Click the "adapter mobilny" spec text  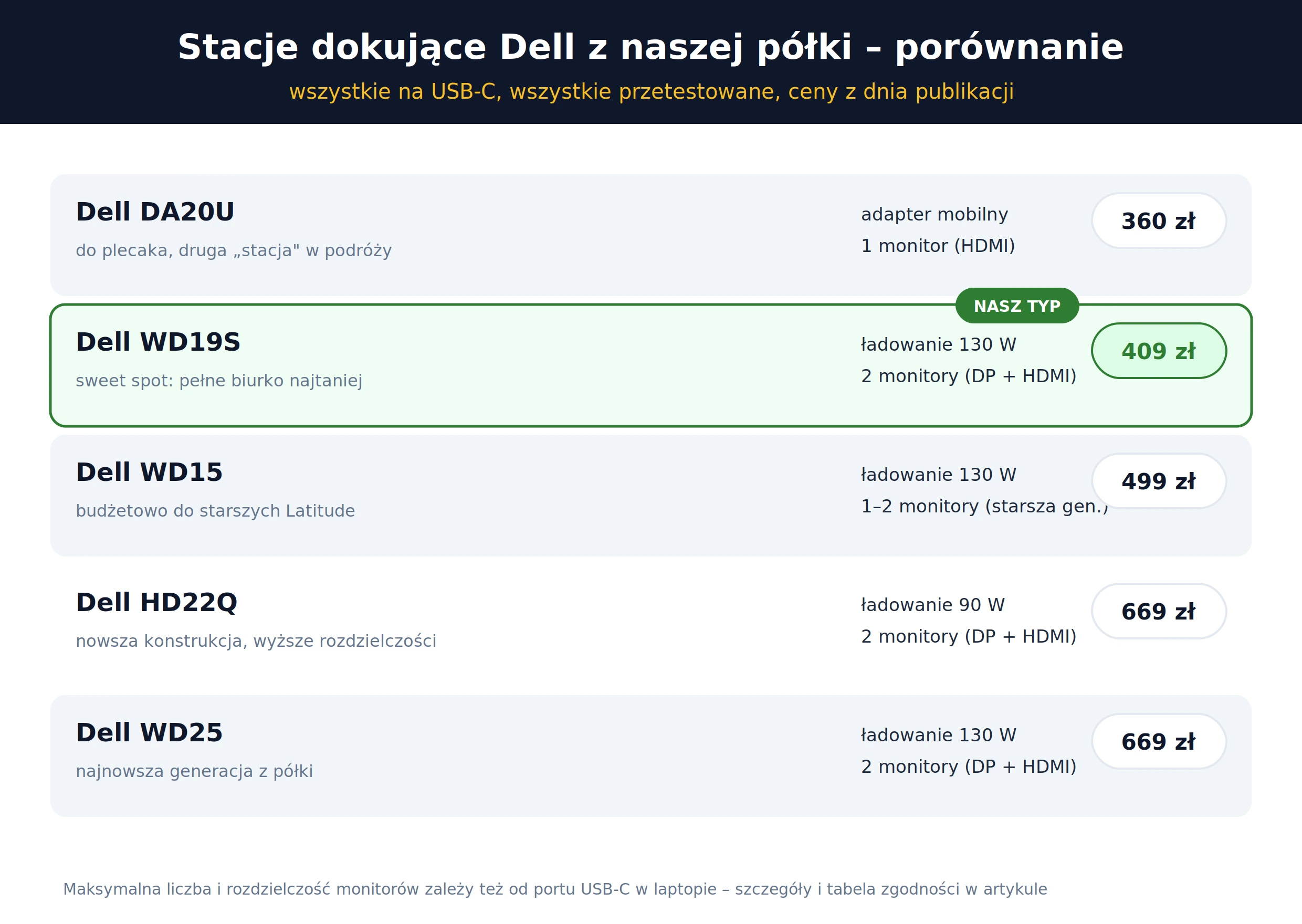pyautogui.click(x=934, y=215)
